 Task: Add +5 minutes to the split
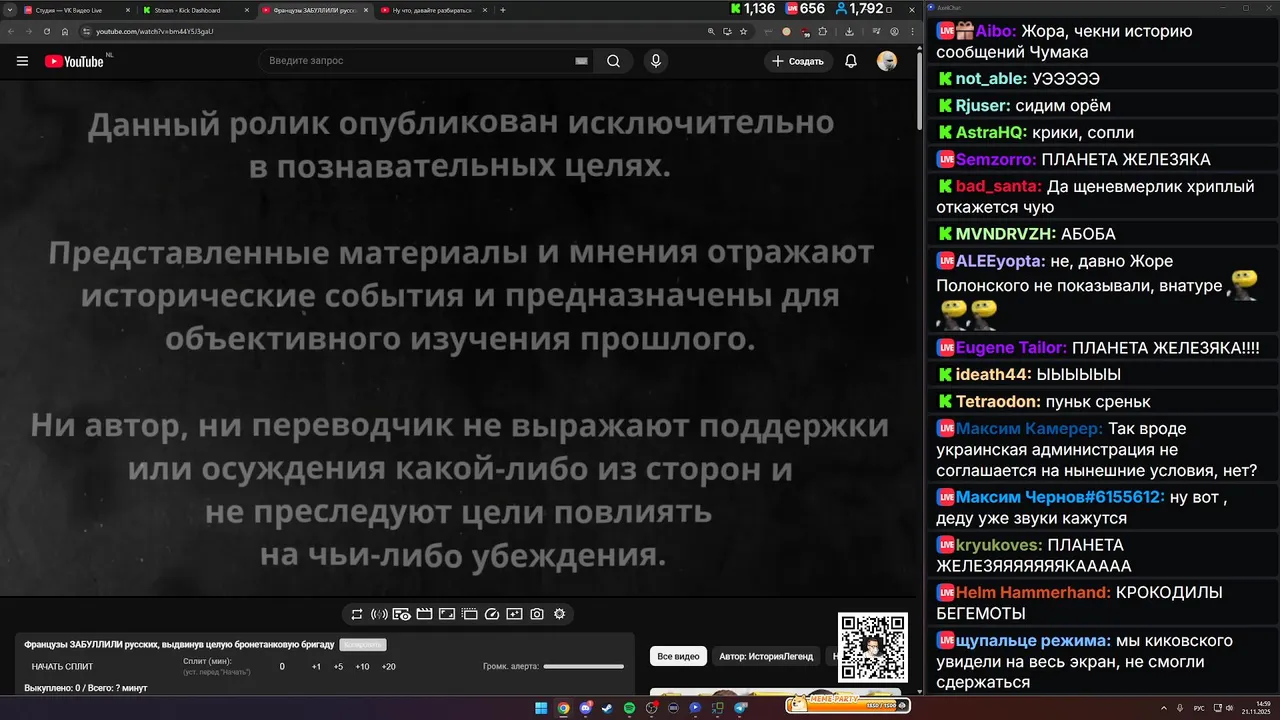pyautogui.click(x=338, y=667)
